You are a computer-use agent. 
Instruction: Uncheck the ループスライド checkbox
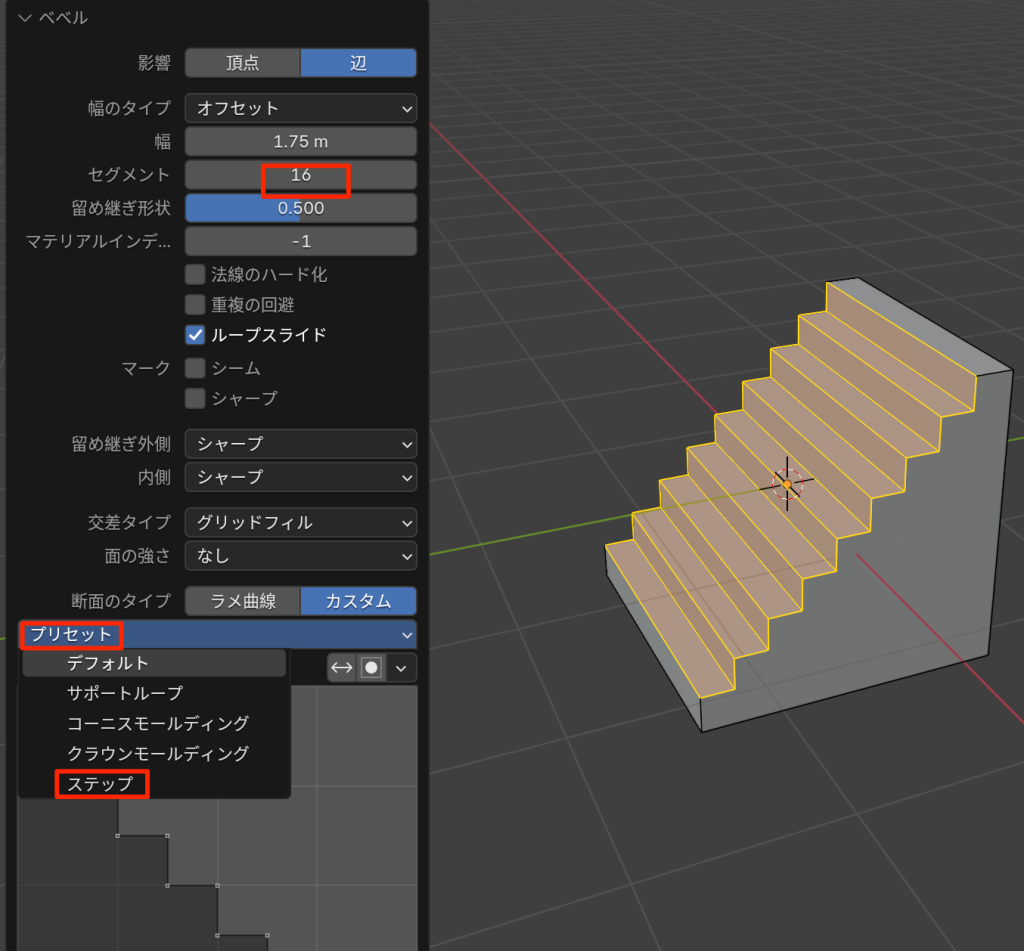195,335
